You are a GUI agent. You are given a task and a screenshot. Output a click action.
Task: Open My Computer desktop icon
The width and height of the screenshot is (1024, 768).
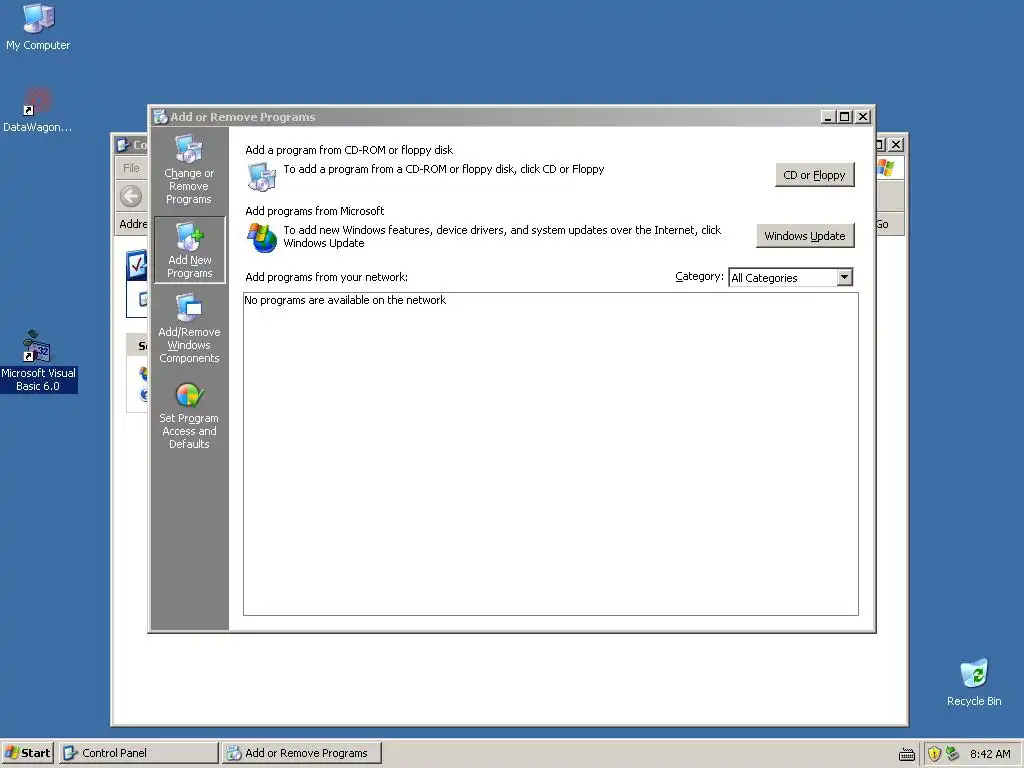(x=38, y=27)
